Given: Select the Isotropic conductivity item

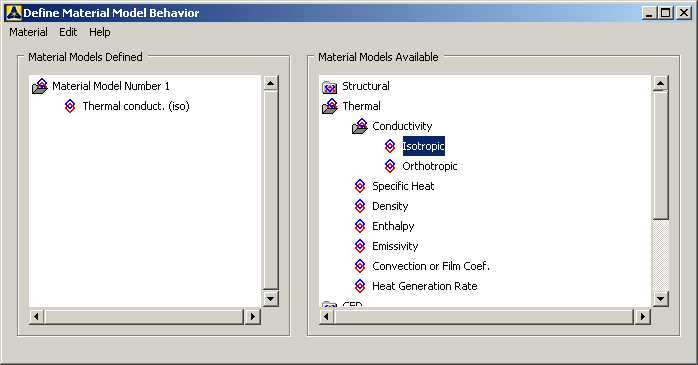Looking at the screenshot, I should point(423,146).
